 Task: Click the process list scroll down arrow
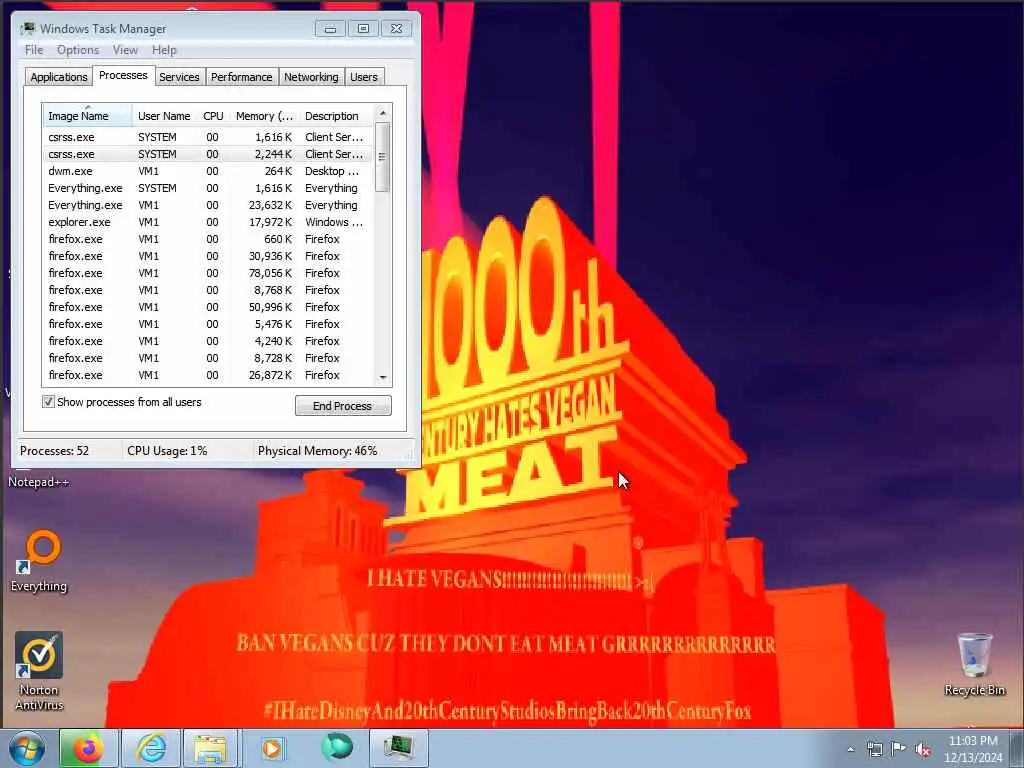coord(383,377)
